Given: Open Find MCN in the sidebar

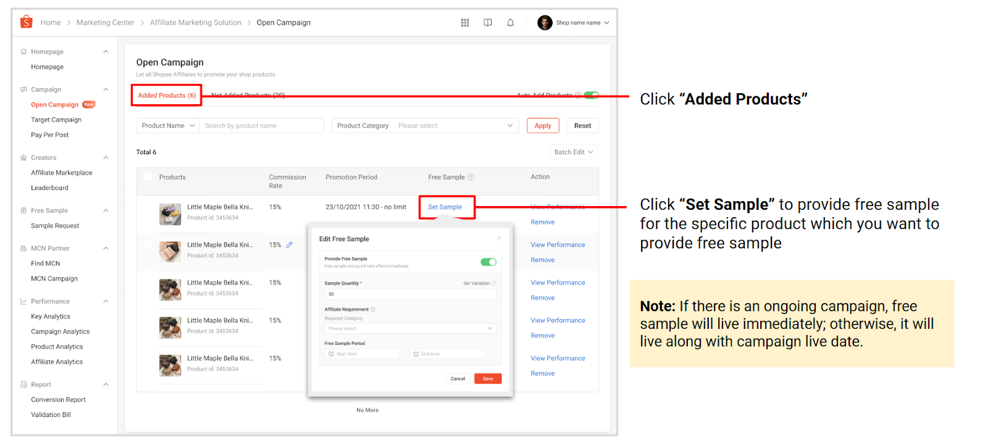Looking at the screenshot, I should click(45, 263).
